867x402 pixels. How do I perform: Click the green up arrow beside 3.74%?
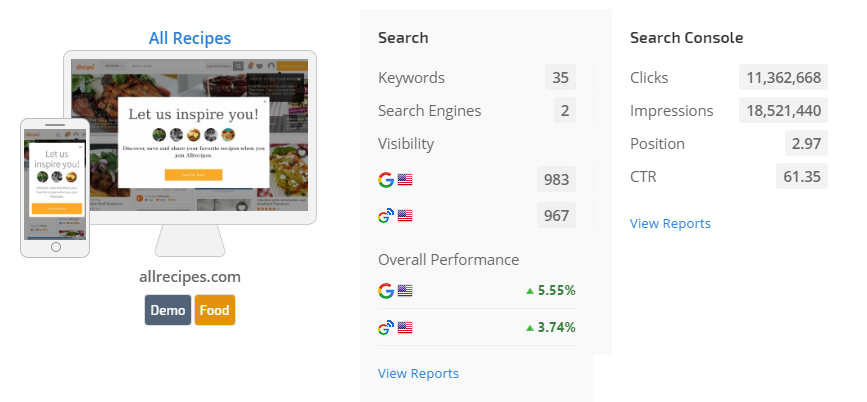point(530,327)
